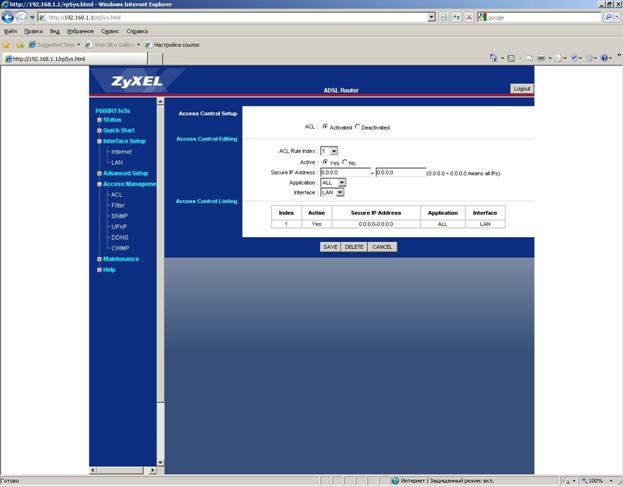Open the Filter page in sidebar

tap(118, 205)
